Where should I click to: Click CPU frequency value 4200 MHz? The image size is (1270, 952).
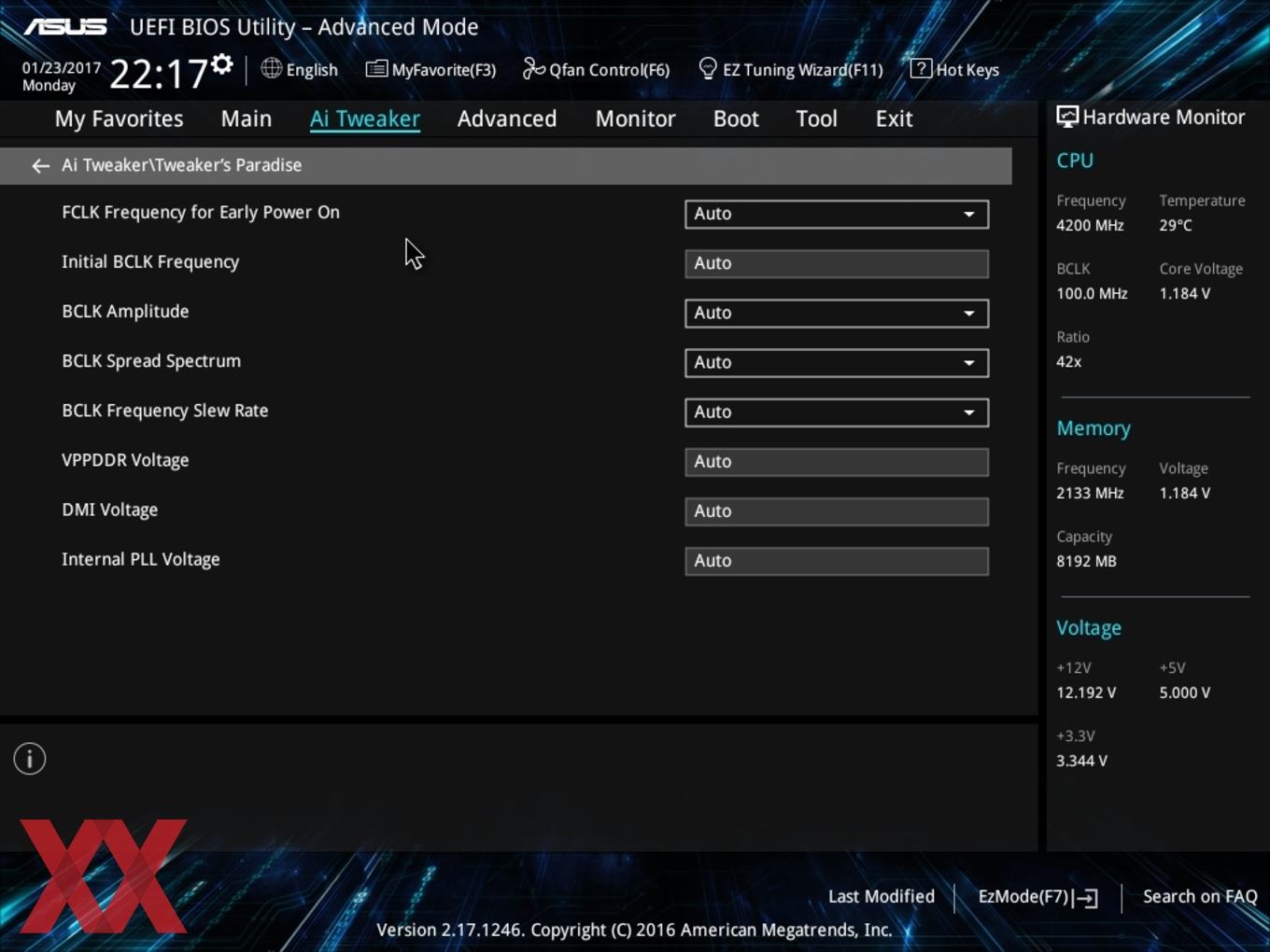[1090, 225]
